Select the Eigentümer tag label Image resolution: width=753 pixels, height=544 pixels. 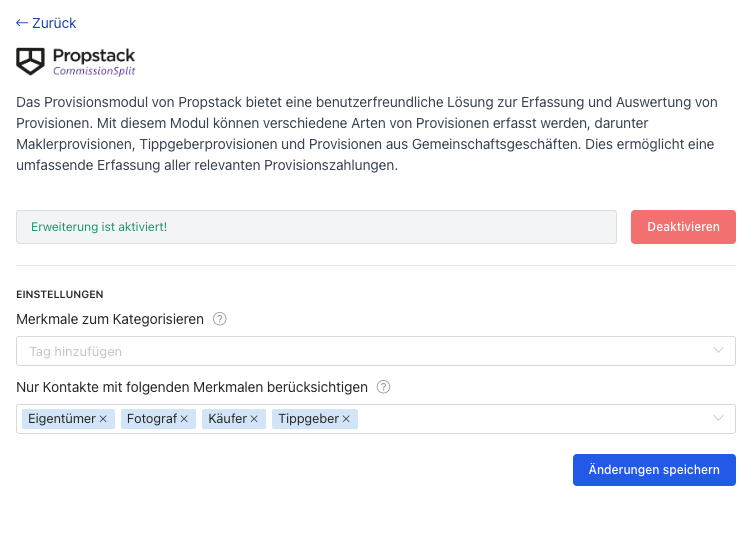click(62, 419)
